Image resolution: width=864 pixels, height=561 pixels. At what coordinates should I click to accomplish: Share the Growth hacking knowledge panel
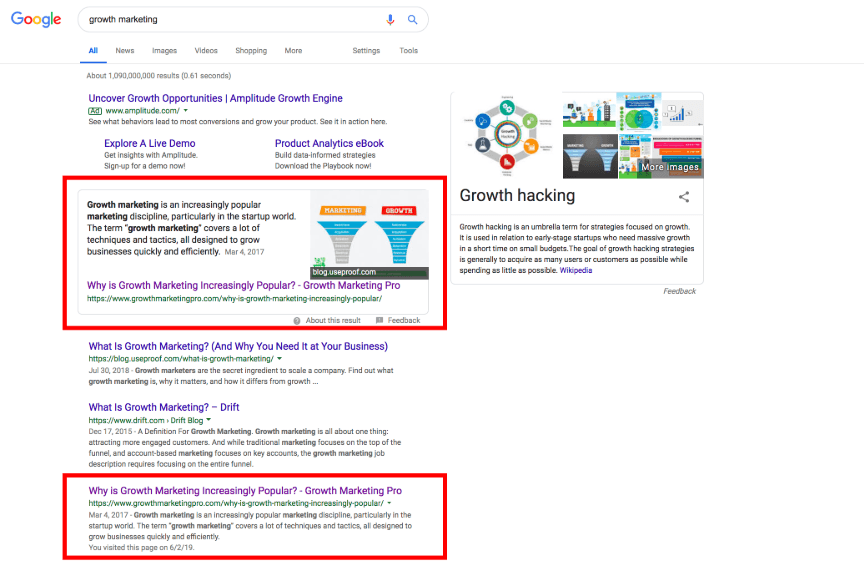point(684,197)
